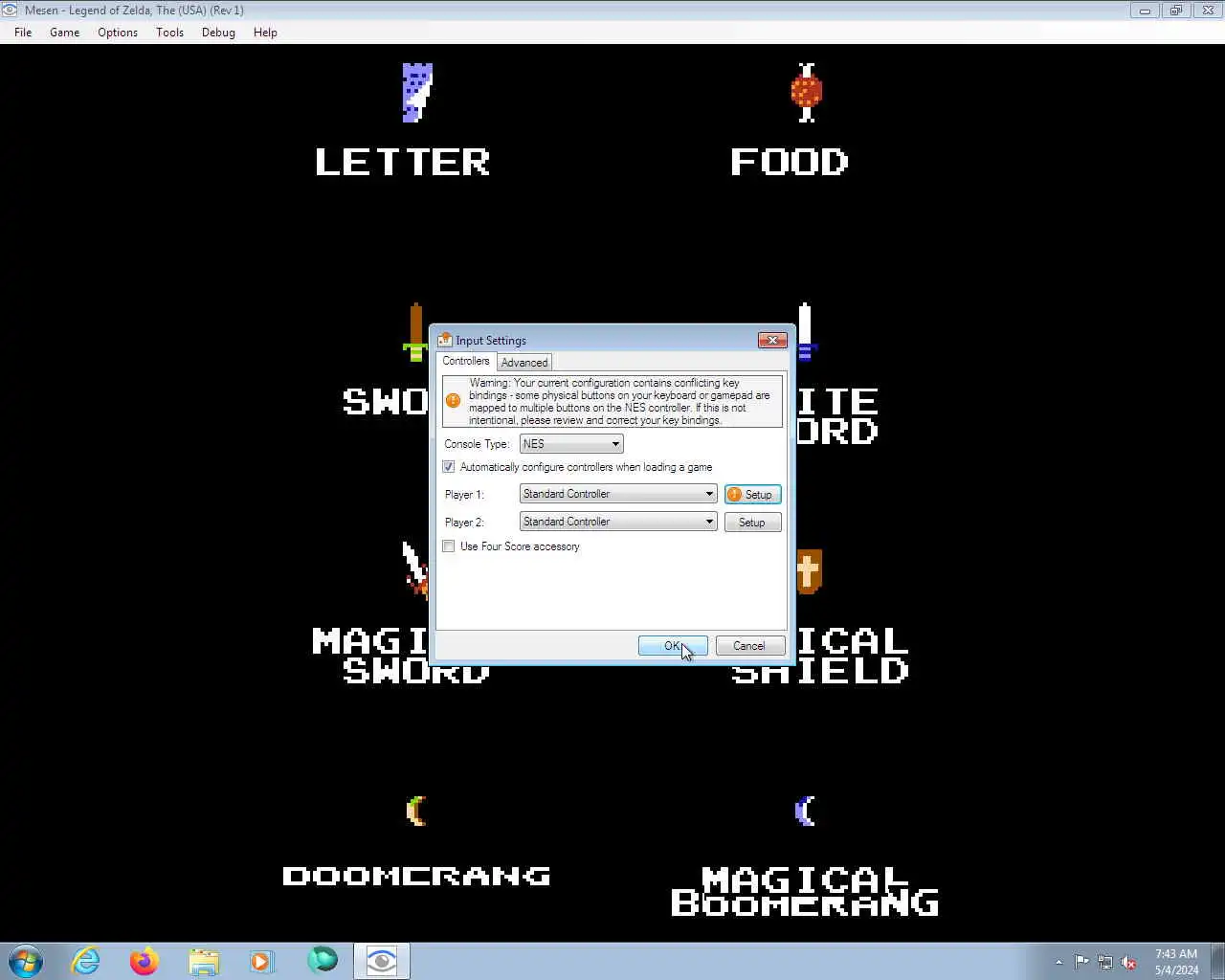Open the green round taskbar app
Screen dimensions: 1225x980
(x=323, y=959)
